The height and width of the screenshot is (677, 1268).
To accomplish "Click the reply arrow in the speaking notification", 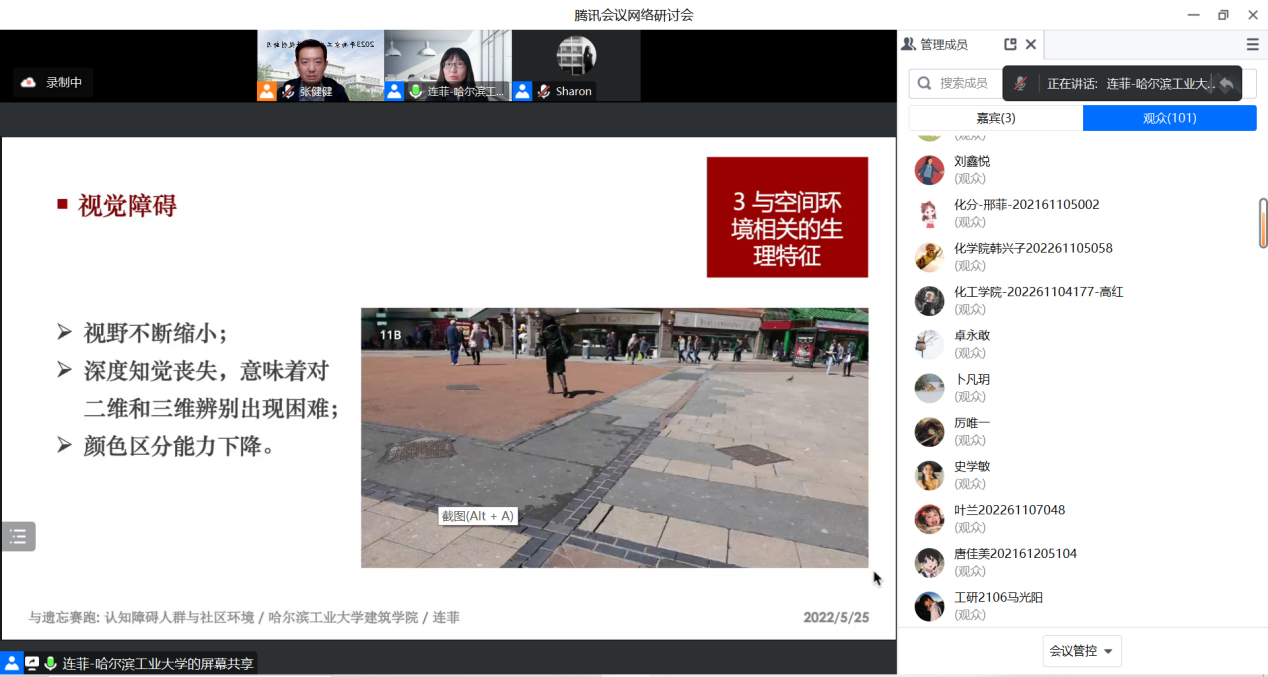I will [x=1227, y=84].
